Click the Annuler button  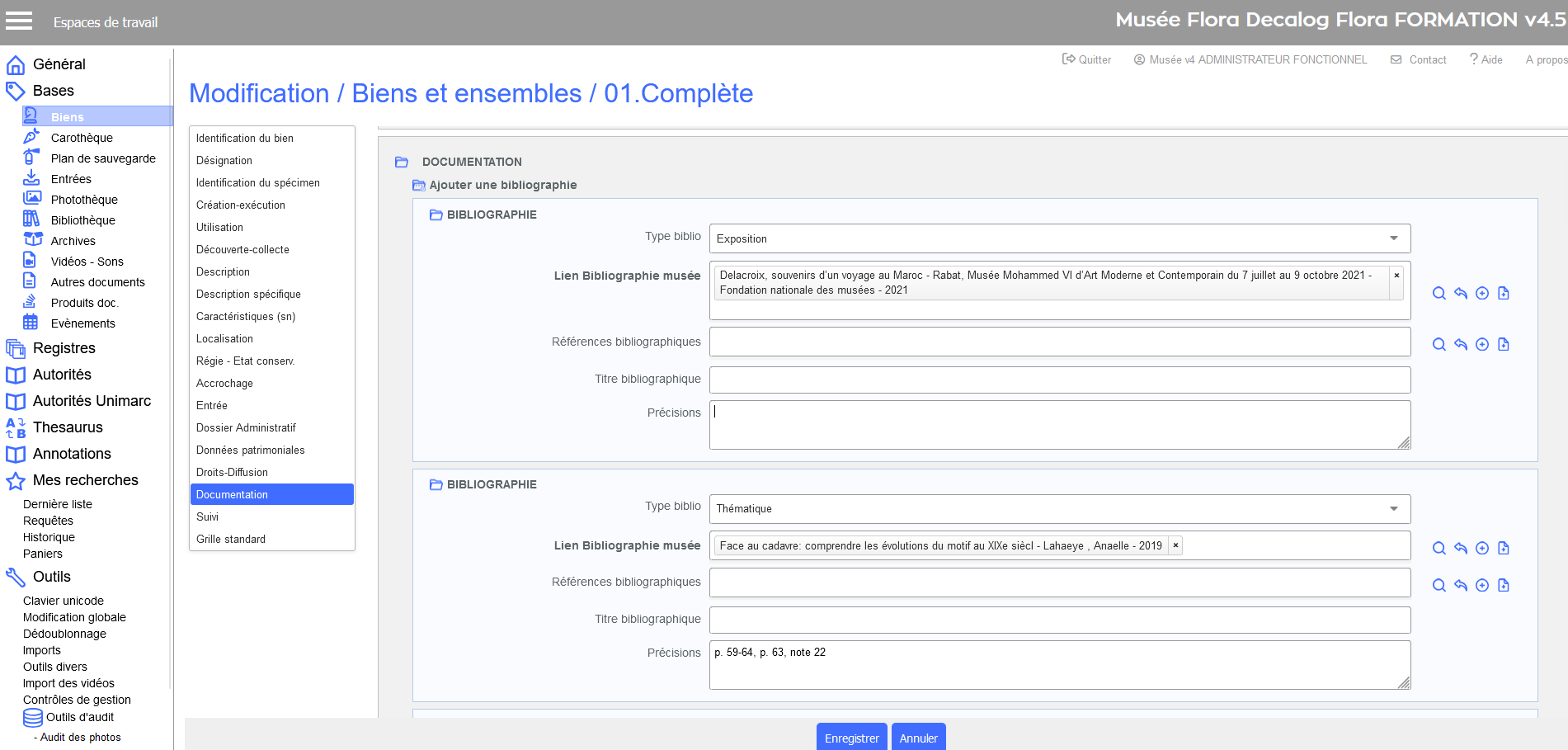click(x=918, y=738)
